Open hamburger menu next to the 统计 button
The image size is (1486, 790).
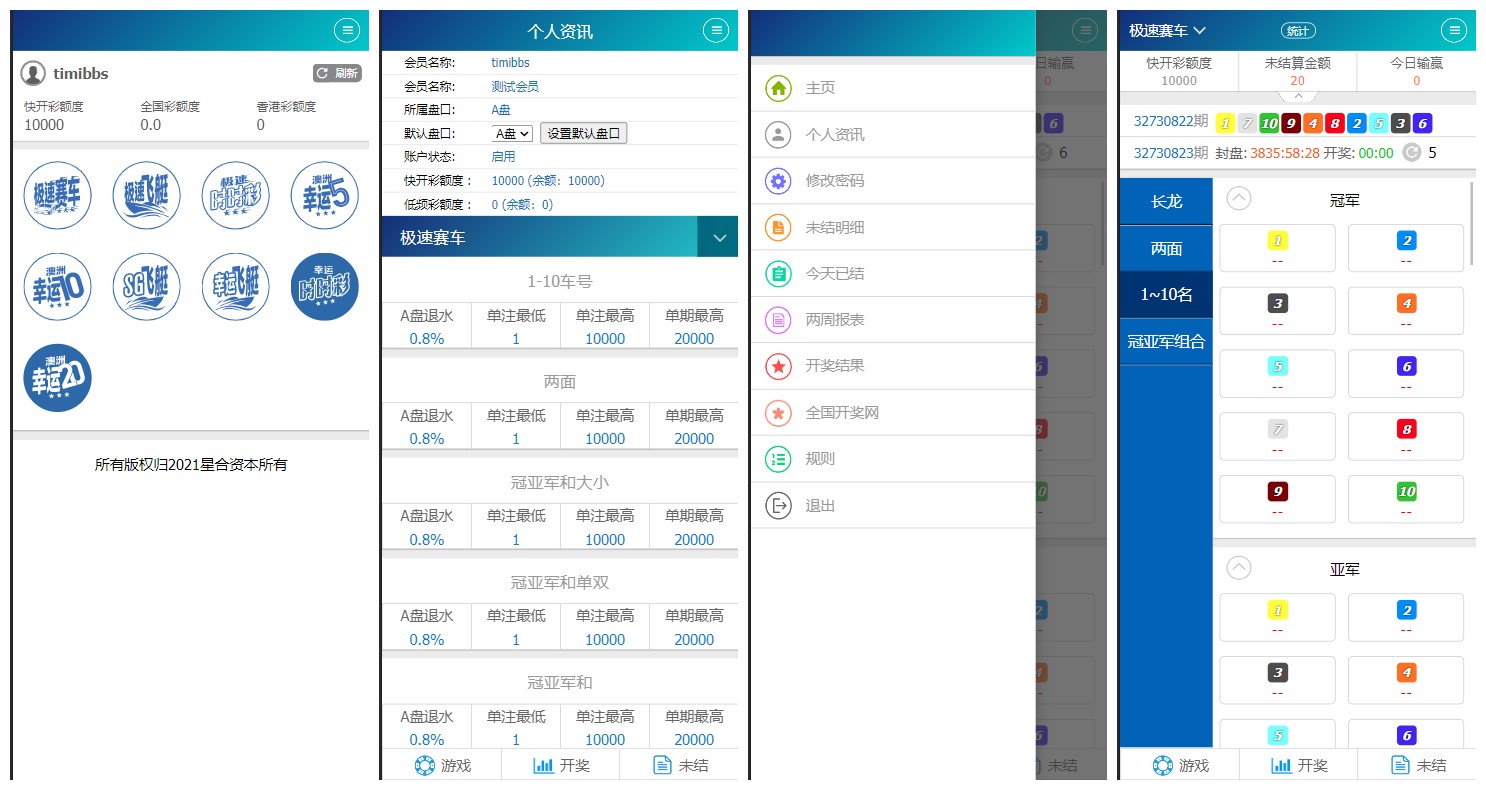(1453, 30)
